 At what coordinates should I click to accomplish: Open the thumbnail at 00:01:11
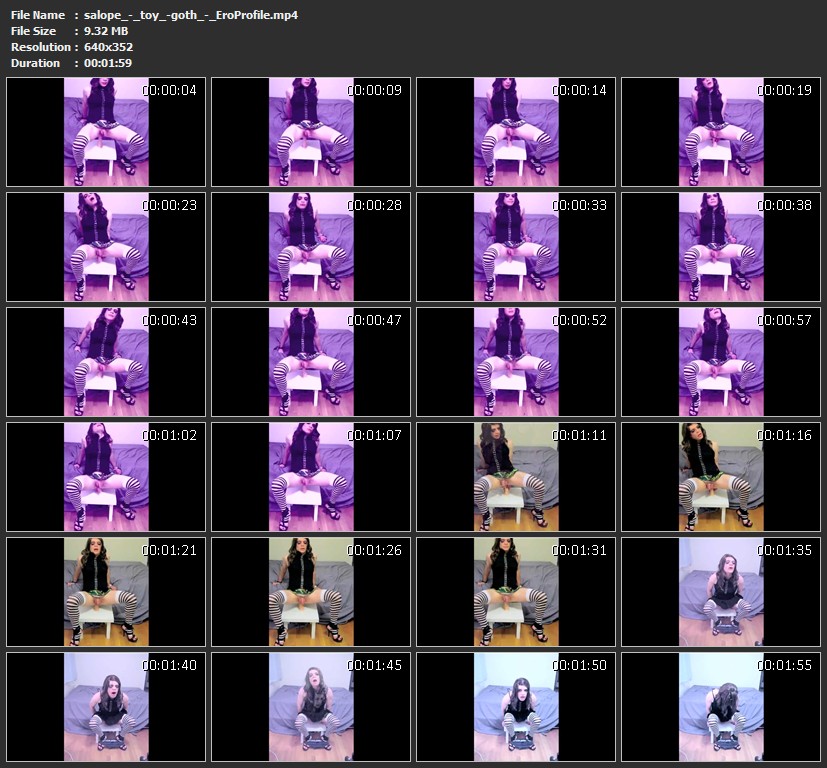click(516, 477)
